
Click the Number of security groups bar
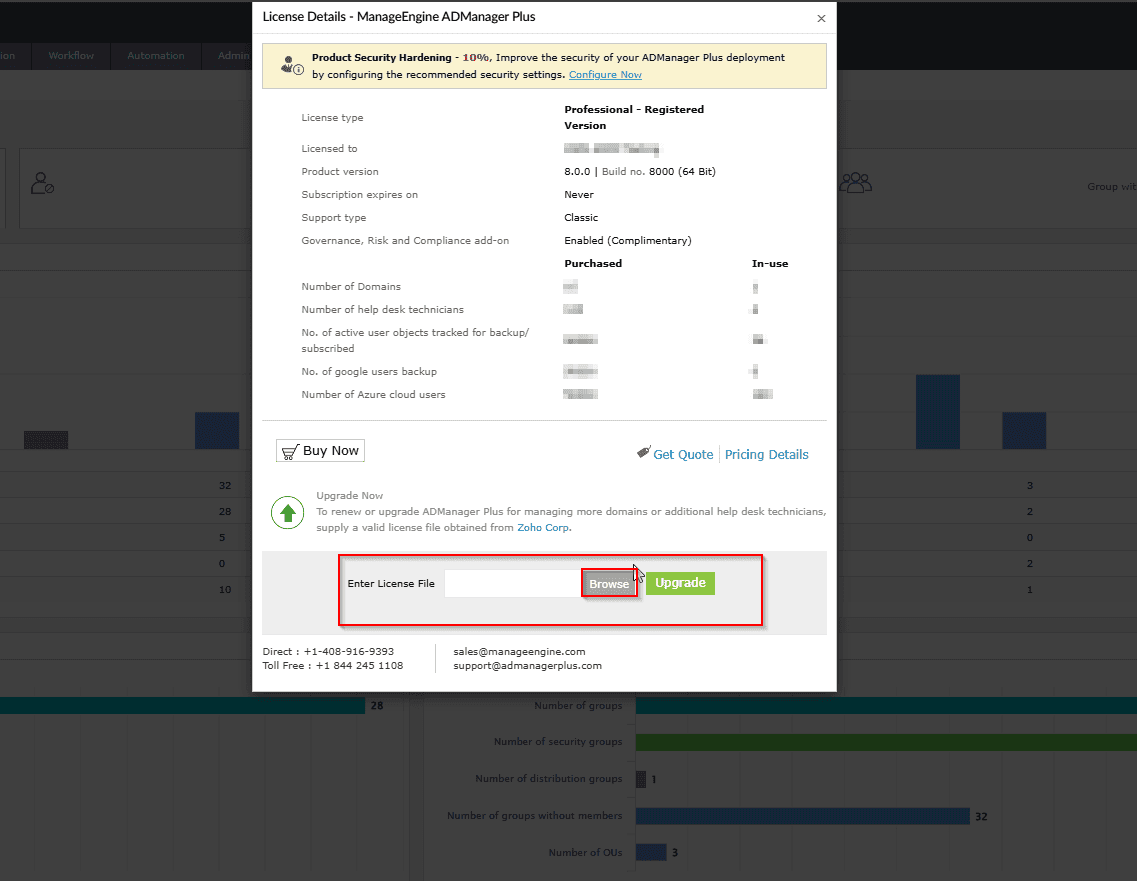[x=886, y=742]
